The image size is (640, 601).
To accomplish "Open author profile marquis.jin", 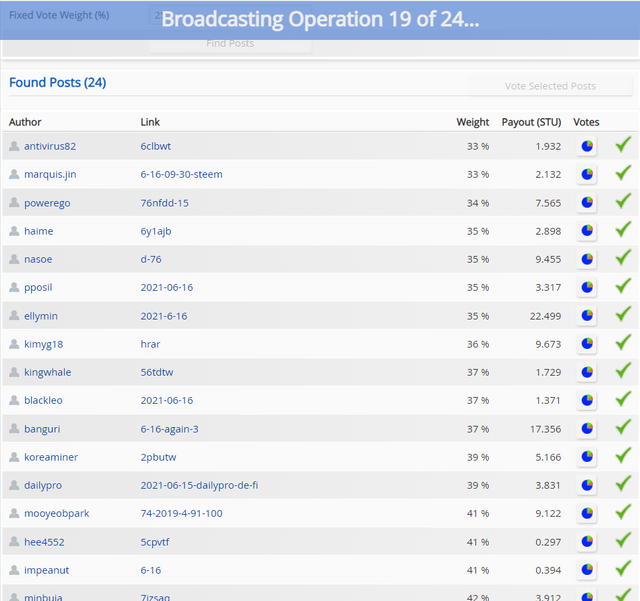I will (x=50, y=174).
